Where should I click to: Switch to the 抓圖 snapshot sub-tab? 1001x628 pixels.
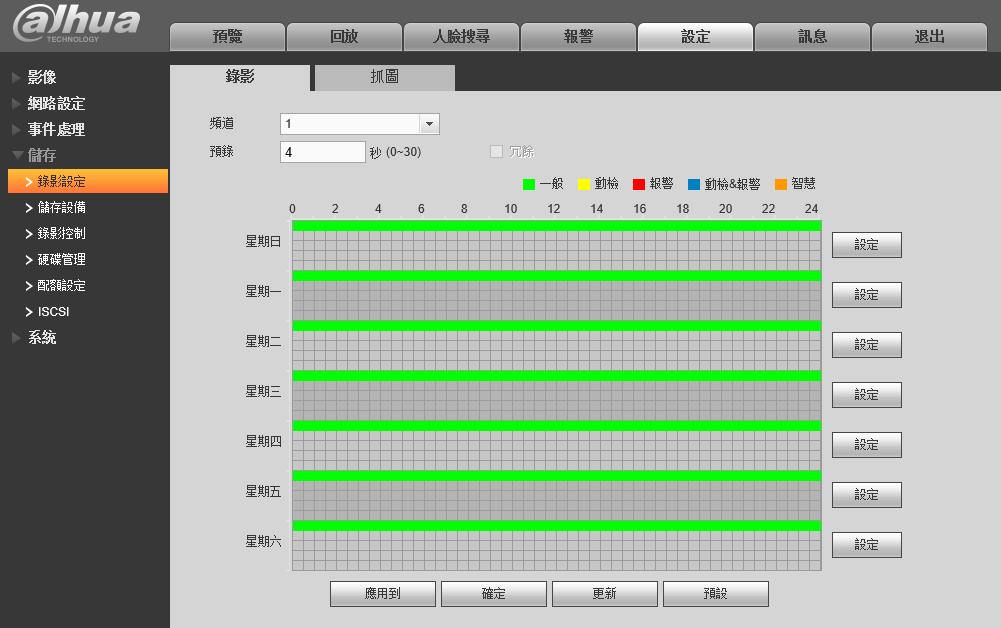coord(385,77)
